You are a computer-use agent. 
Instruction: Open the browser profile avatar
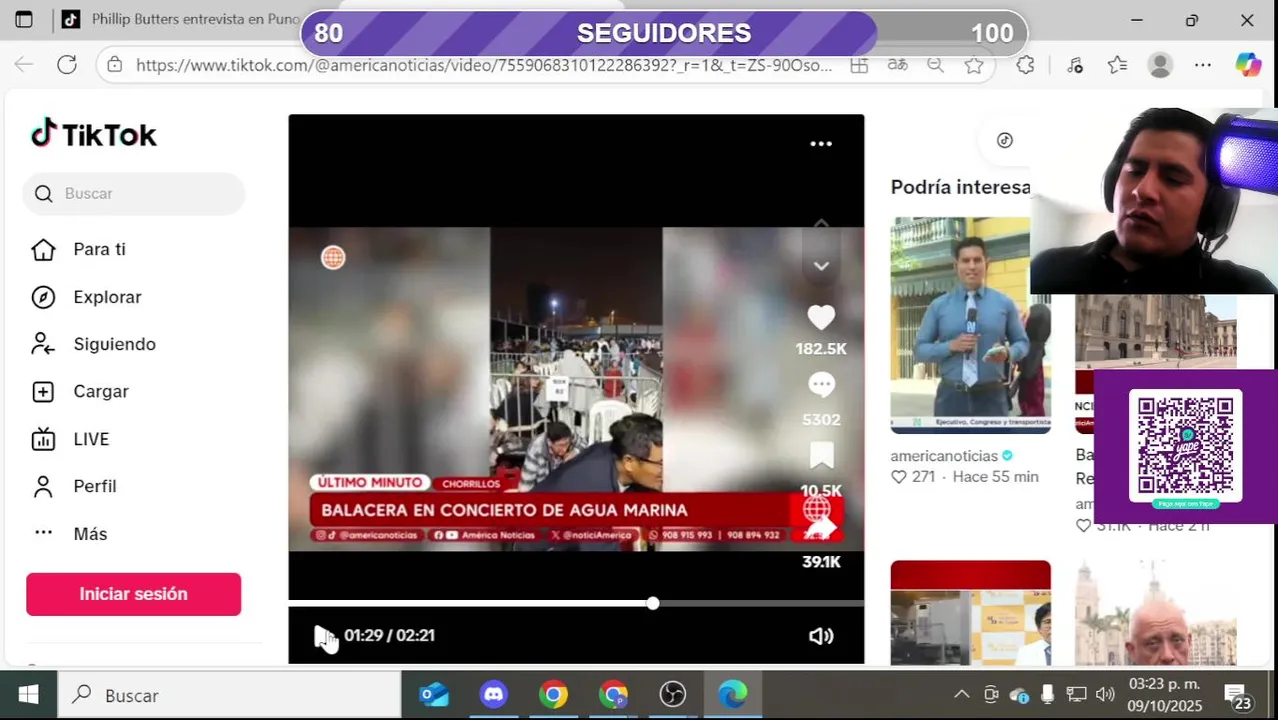click(x=1160, y=65)
